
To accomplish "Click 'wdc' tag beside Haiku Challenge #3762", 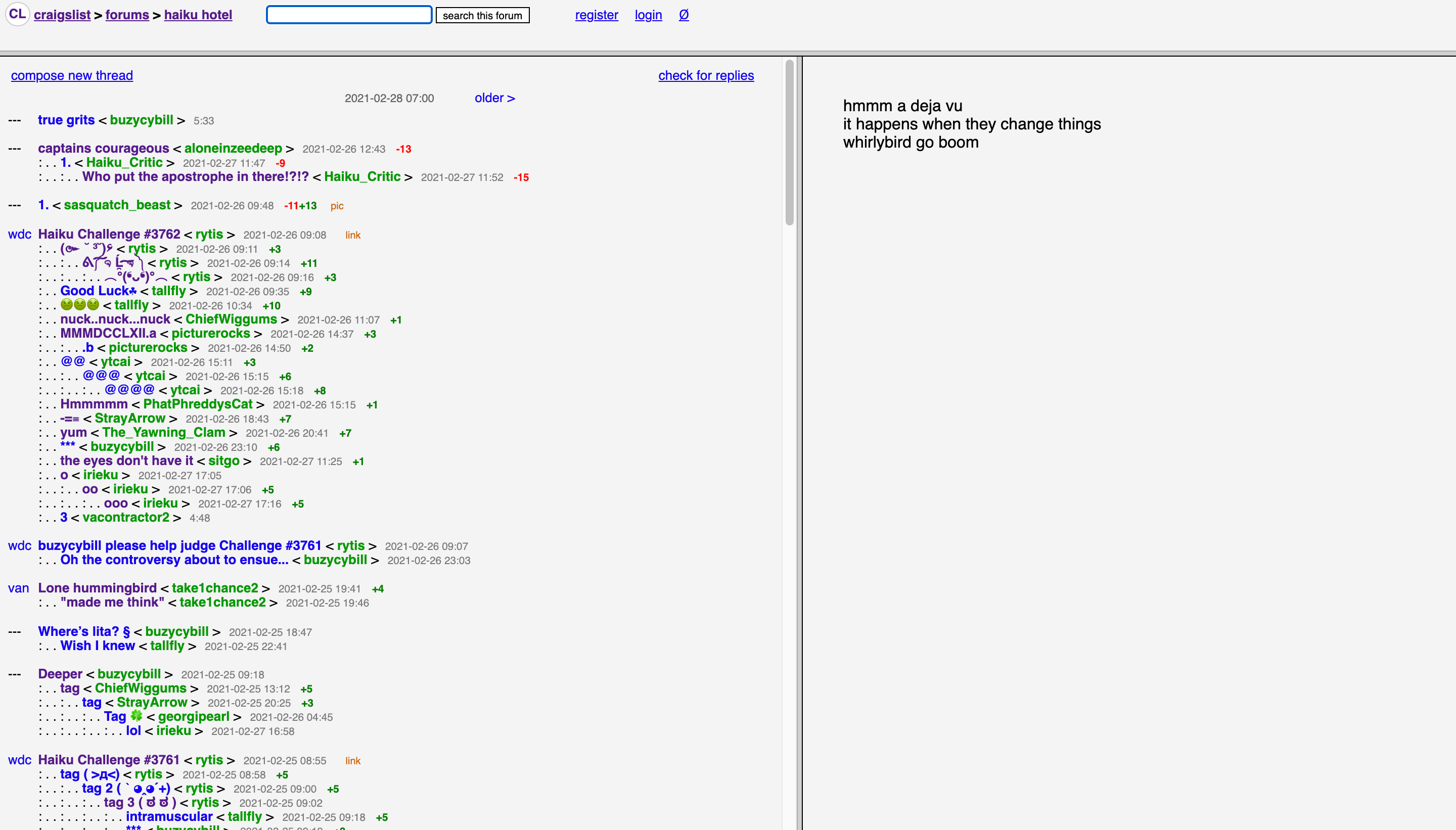I will [x=19, y=235].
